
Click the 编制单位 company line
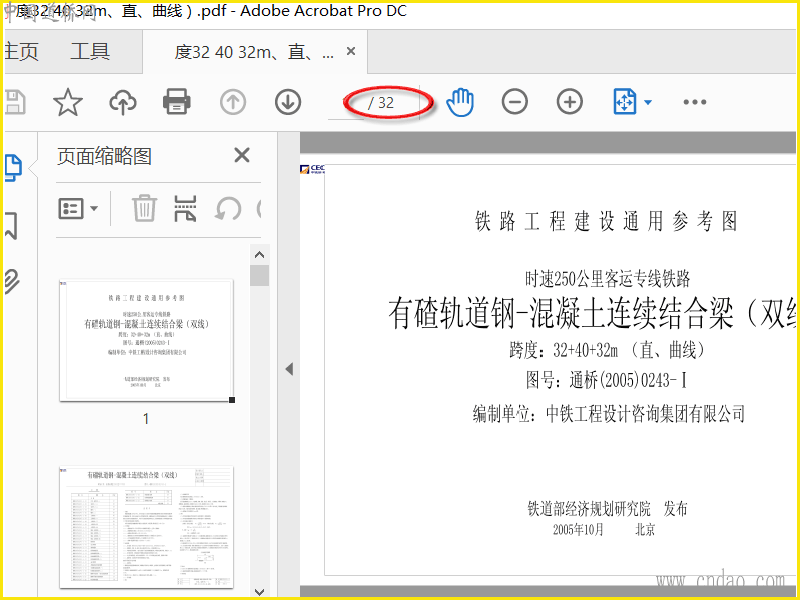pos(608,413)
